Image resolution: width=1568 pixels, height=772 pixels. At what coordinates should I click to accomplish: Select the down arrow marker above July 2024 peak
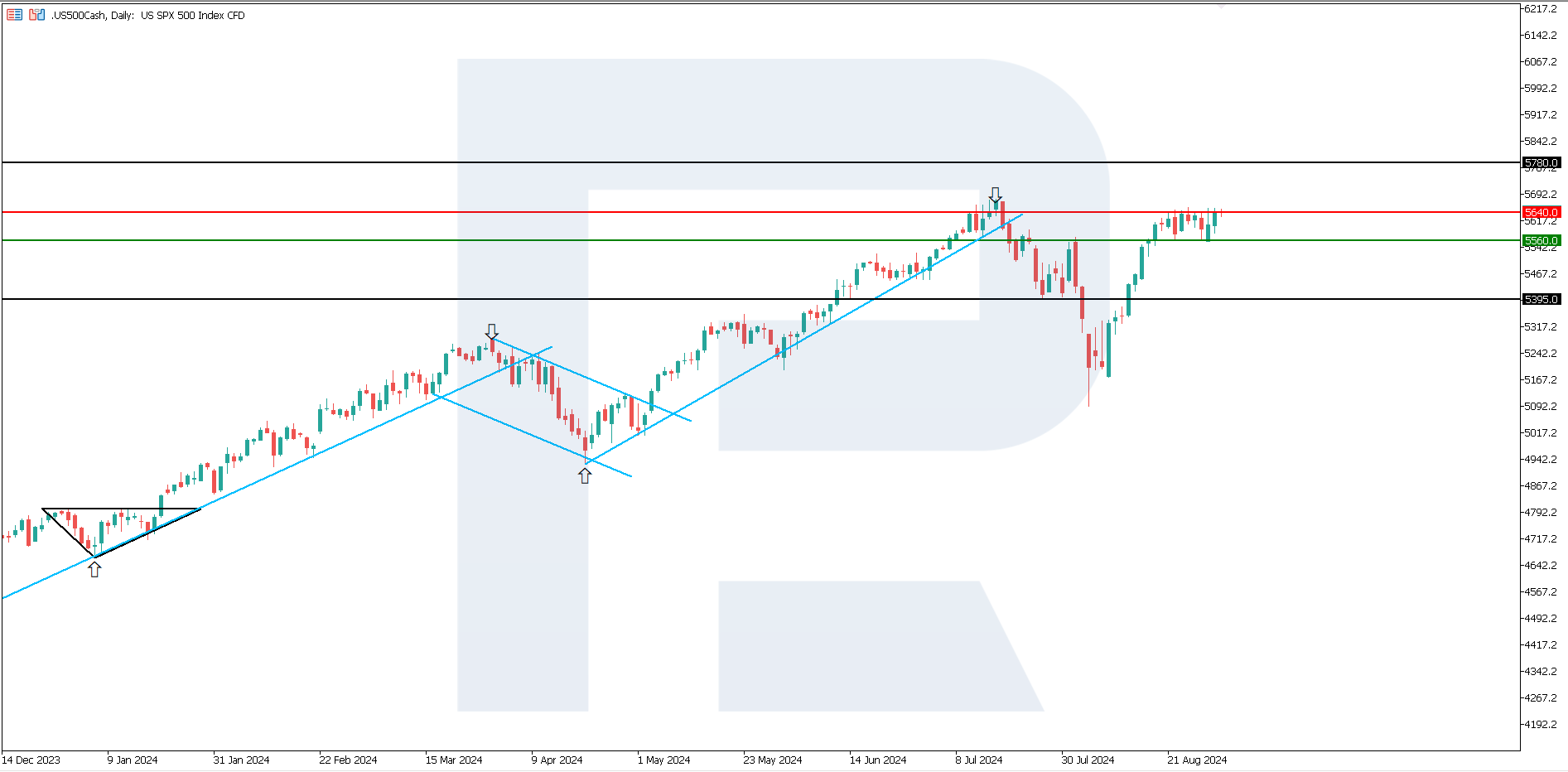click(995, 195)
